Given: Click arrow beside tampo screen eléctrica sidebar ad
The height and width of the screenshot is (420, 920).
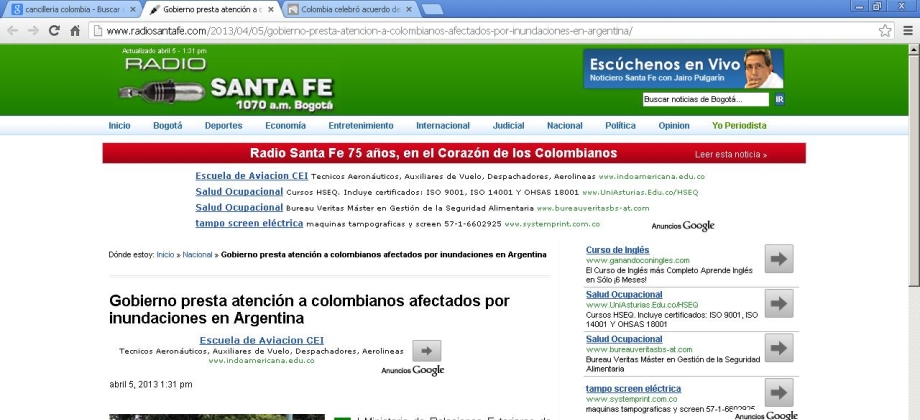Looking at the screenshot, I should coord(779,392).
